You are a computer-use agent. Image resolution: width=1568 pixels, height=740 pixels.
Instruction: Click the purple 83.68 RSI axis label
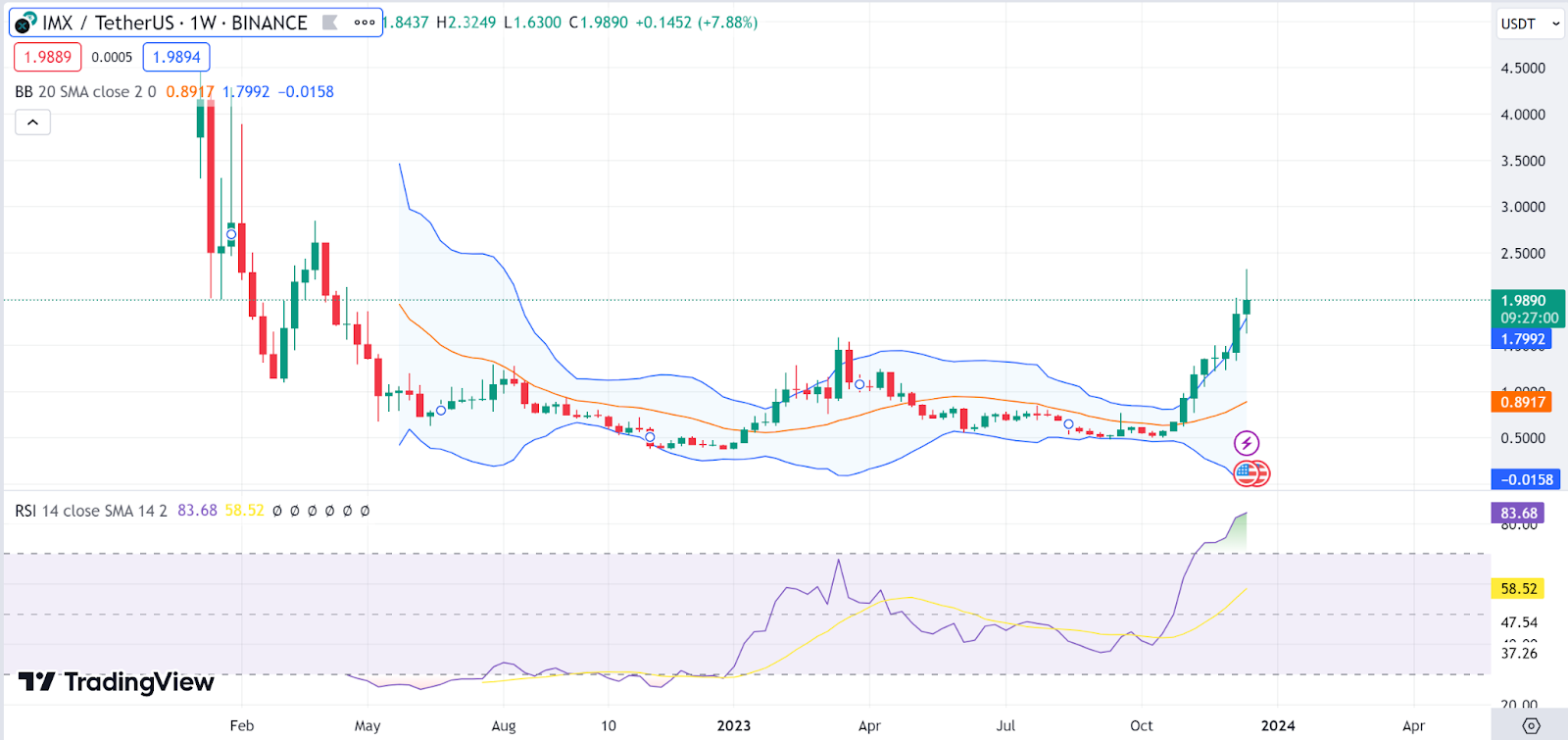(1518, 513)
